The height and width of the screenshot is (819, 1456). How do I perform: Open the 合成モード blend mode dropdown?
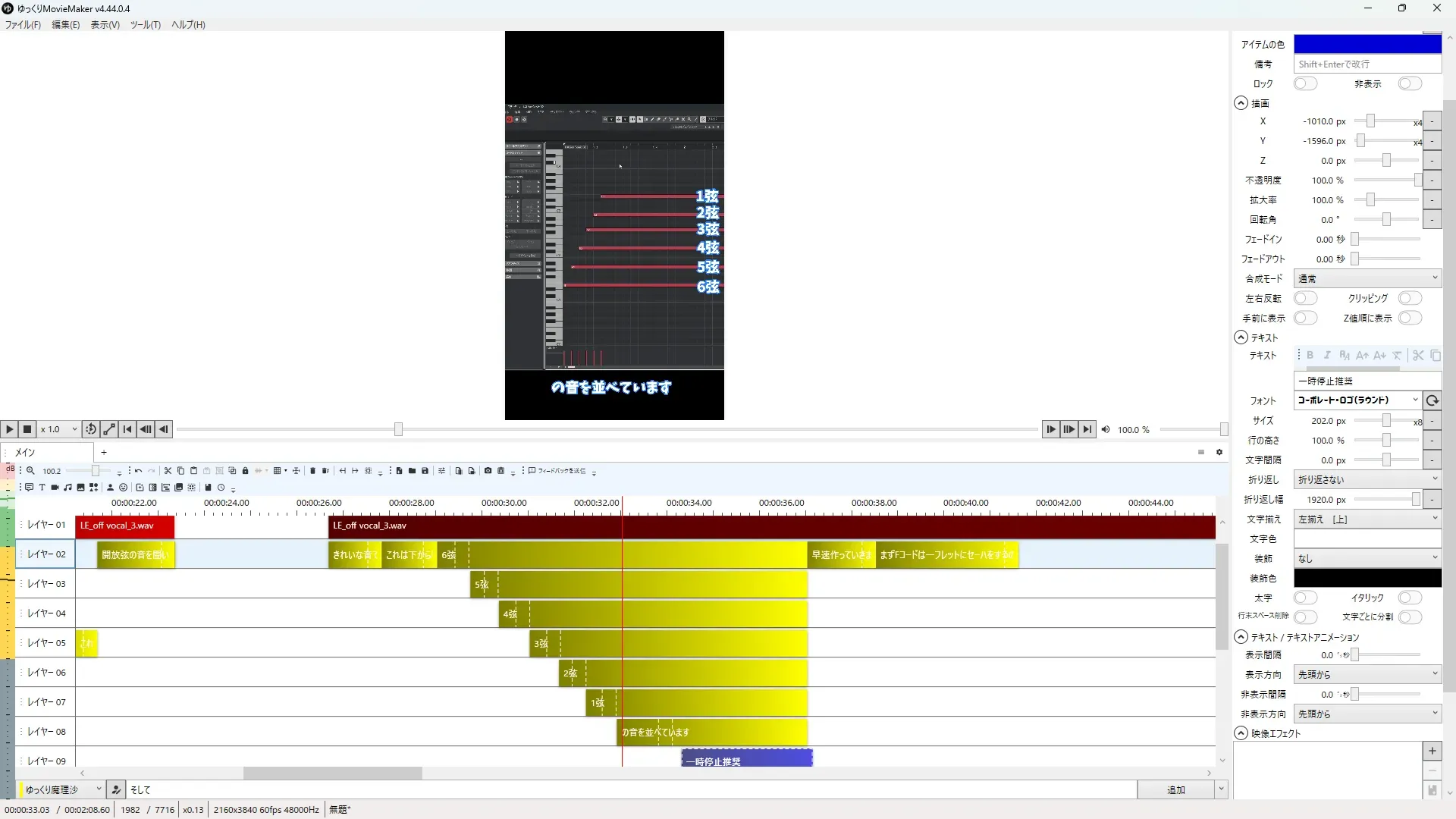(x=1367, y=278)
